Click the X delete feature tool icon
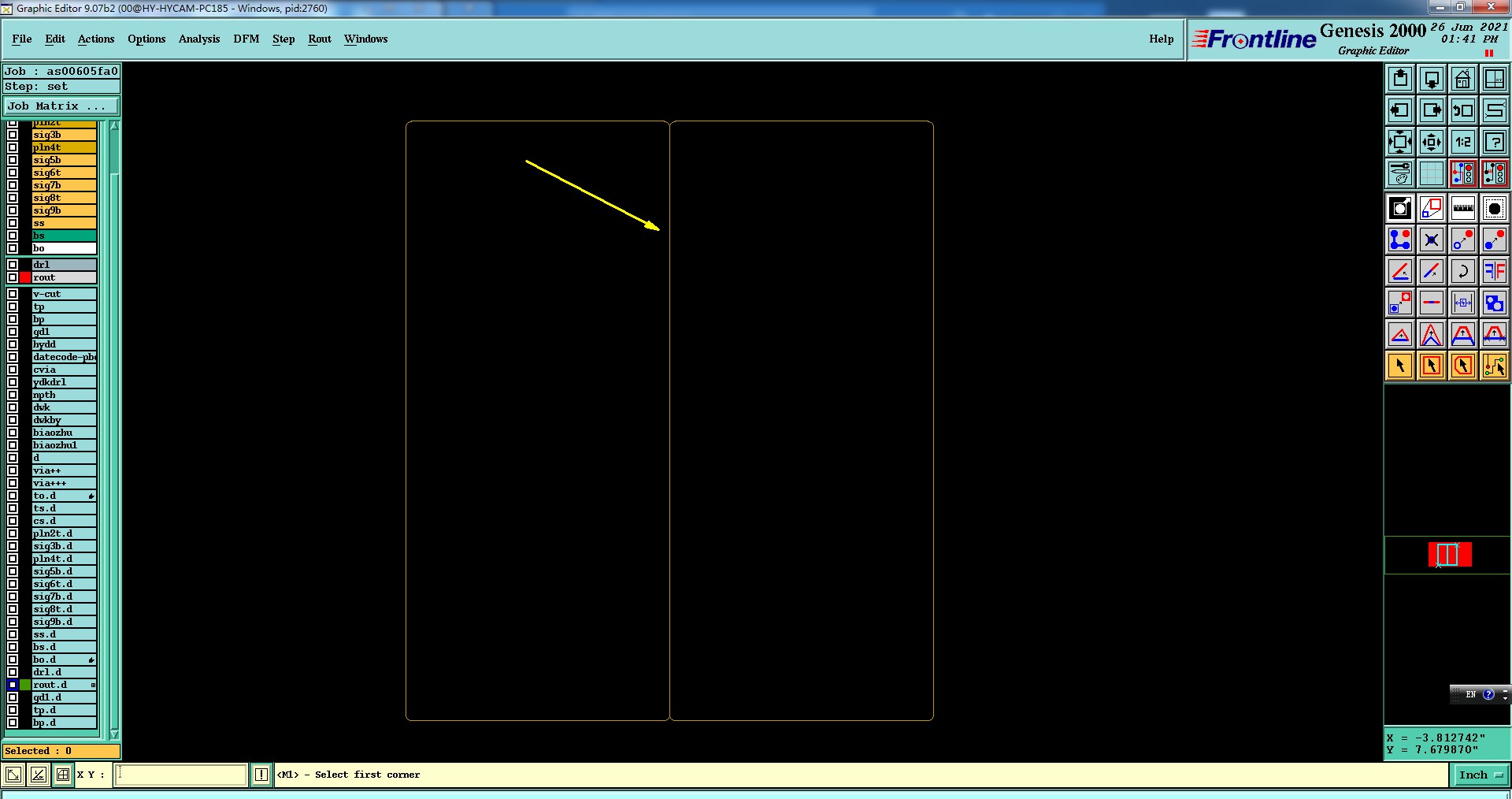Screen dimensions: 1512x799 point(1432,240)
